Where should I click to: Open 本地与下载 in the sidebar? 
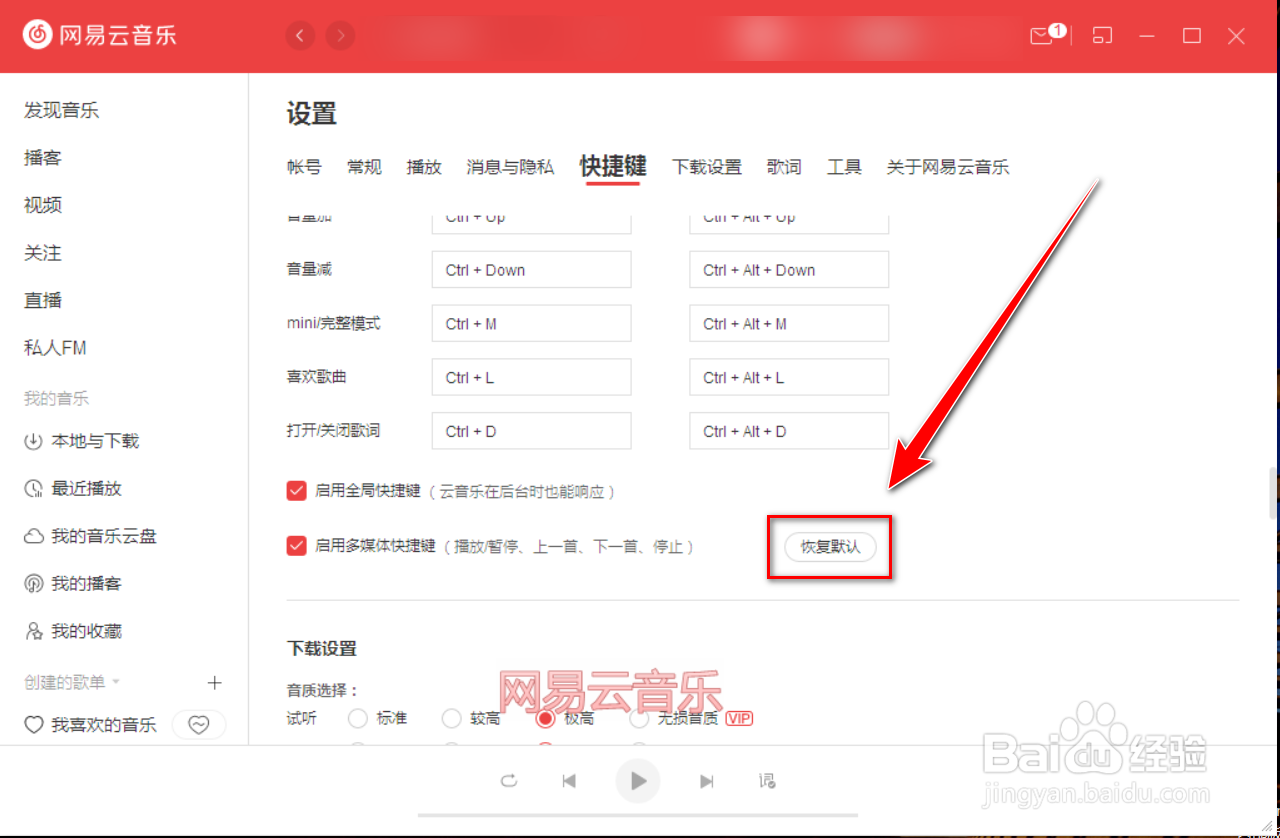coord(82,441)
